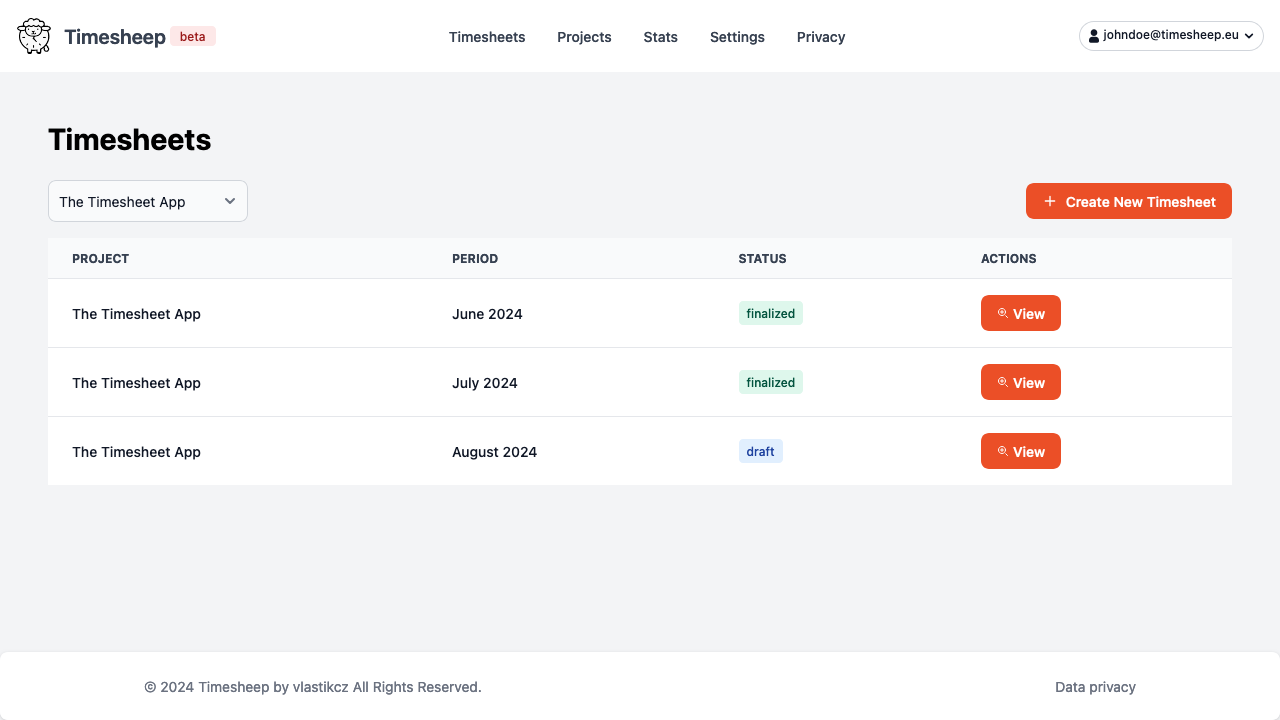Click the beta badge next to Timesheep
The width and height of the screenshot is (1280, 720).
[x=192, y=36]
